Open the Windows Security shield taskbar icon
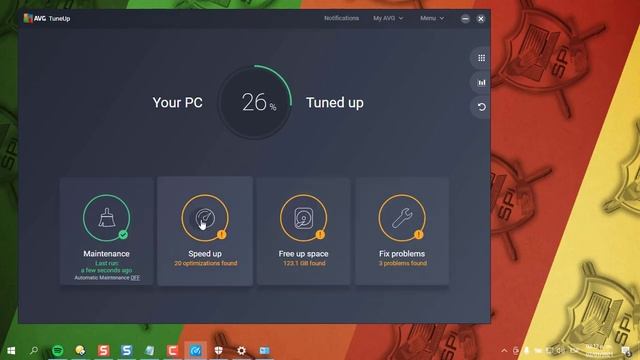 click(219, 350)
